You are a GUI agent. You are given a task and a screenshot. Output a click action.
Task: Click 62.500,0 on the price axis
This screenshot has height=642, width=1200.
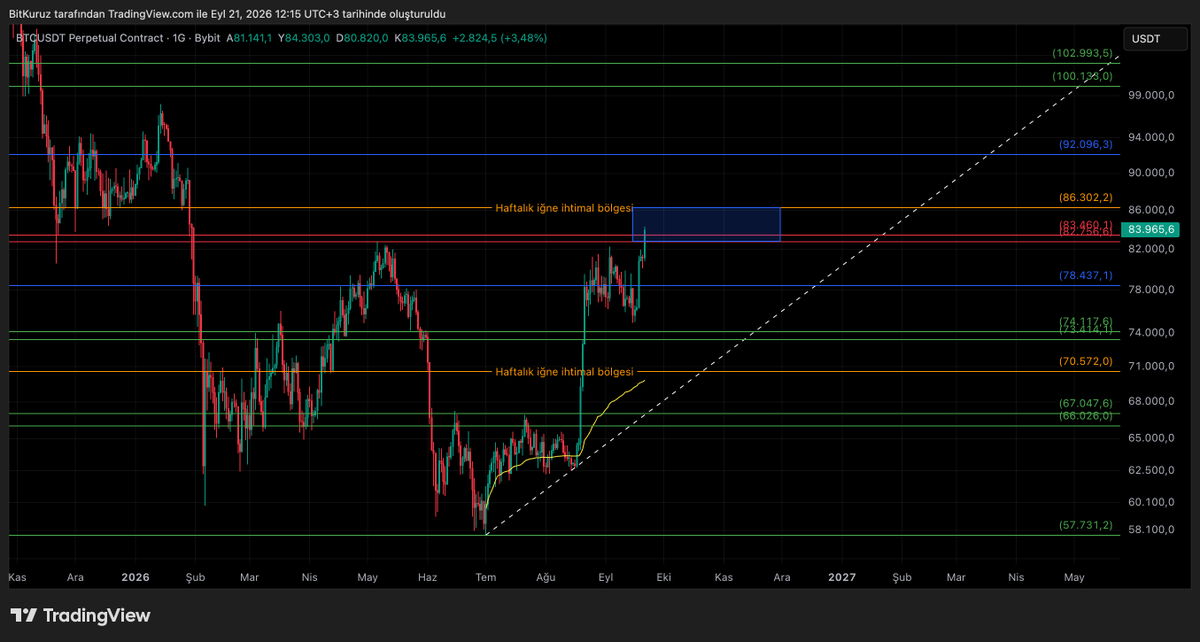(x=1149, y=469)
